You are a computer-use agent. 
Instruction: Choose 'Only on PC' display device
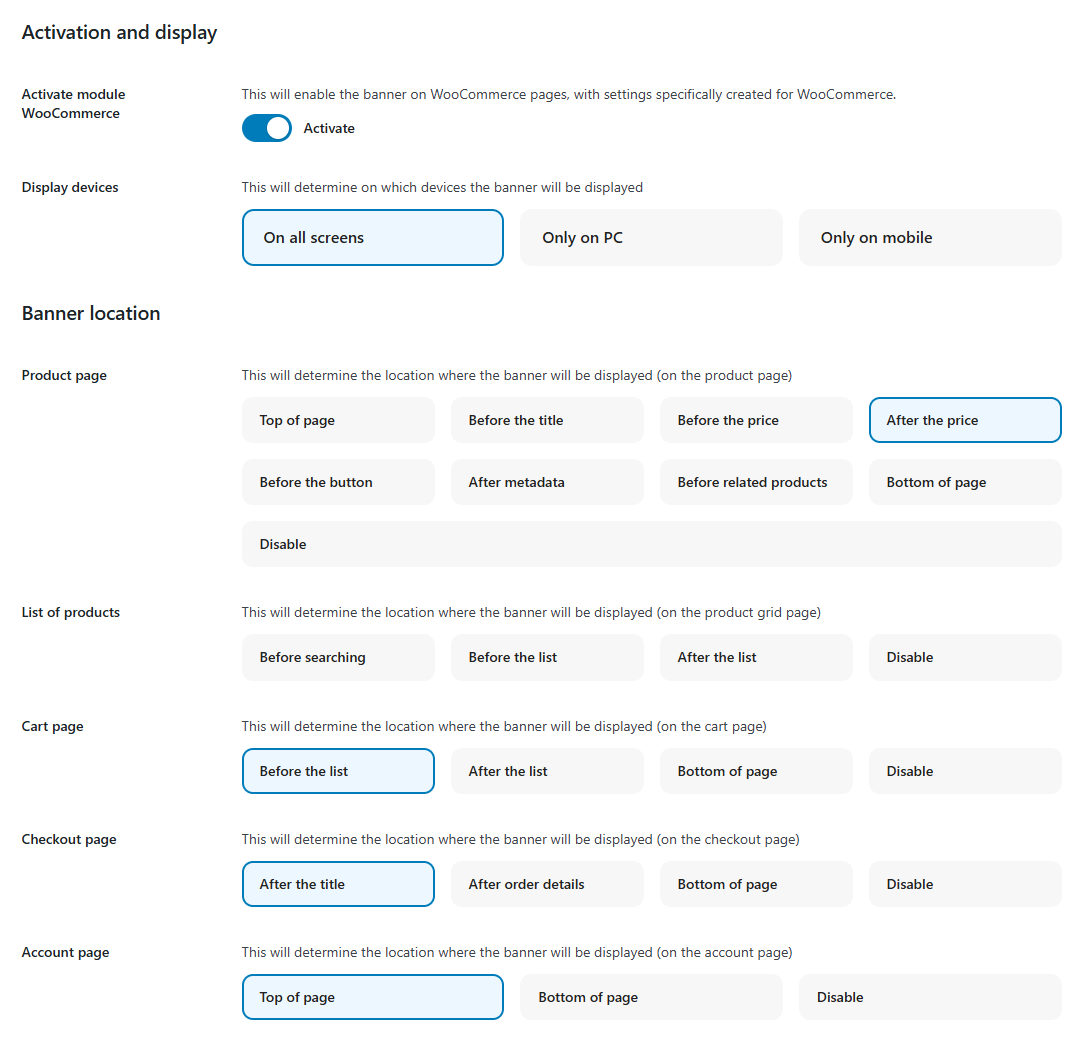click(x=650, y=238)
